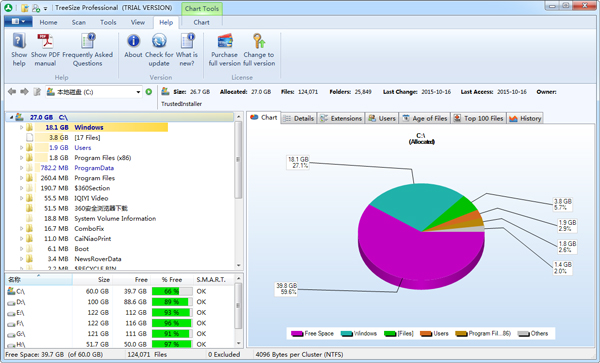
Task: Expand the ComboFix folder
Action: [x=21, y=229]
